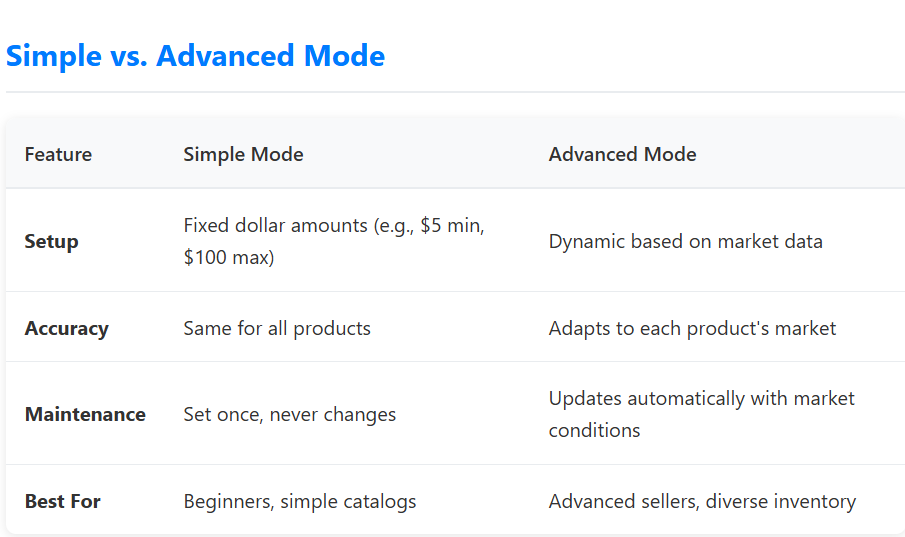Select the Adapts to each product's market text
905x537 pixels.
[x=692, y=328]
